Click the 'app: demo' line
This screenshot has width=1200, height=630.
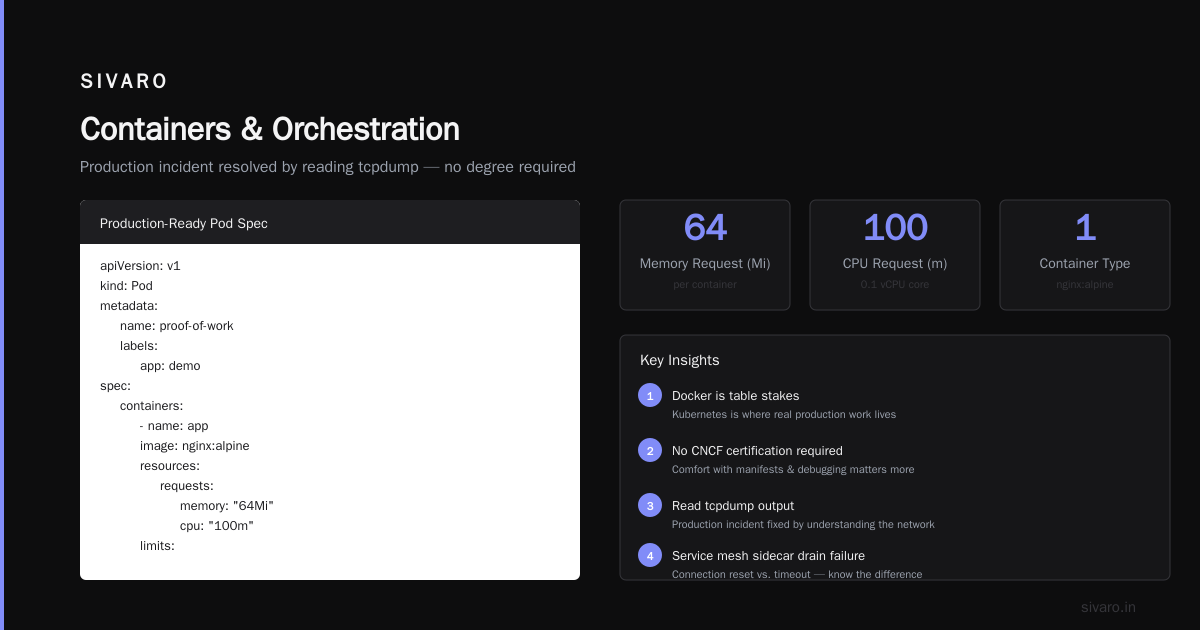click(170, 366)
